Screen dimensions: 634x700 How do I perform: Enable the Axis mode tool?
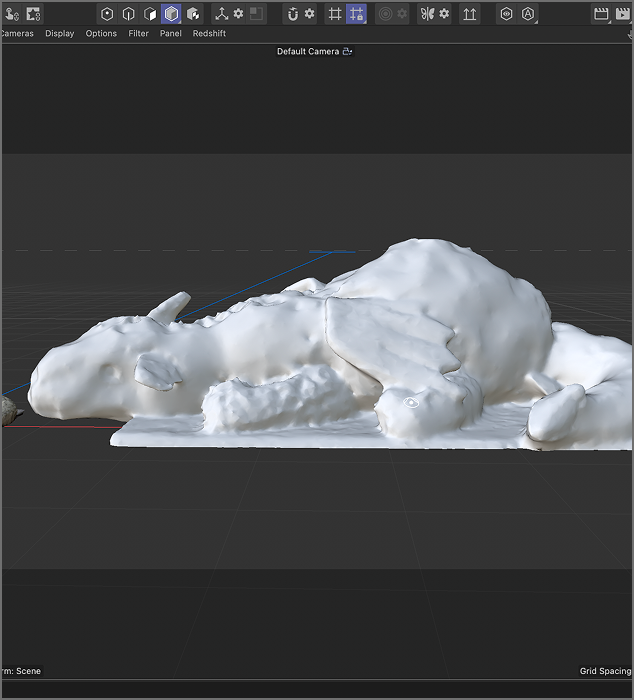tap(221, 14)
